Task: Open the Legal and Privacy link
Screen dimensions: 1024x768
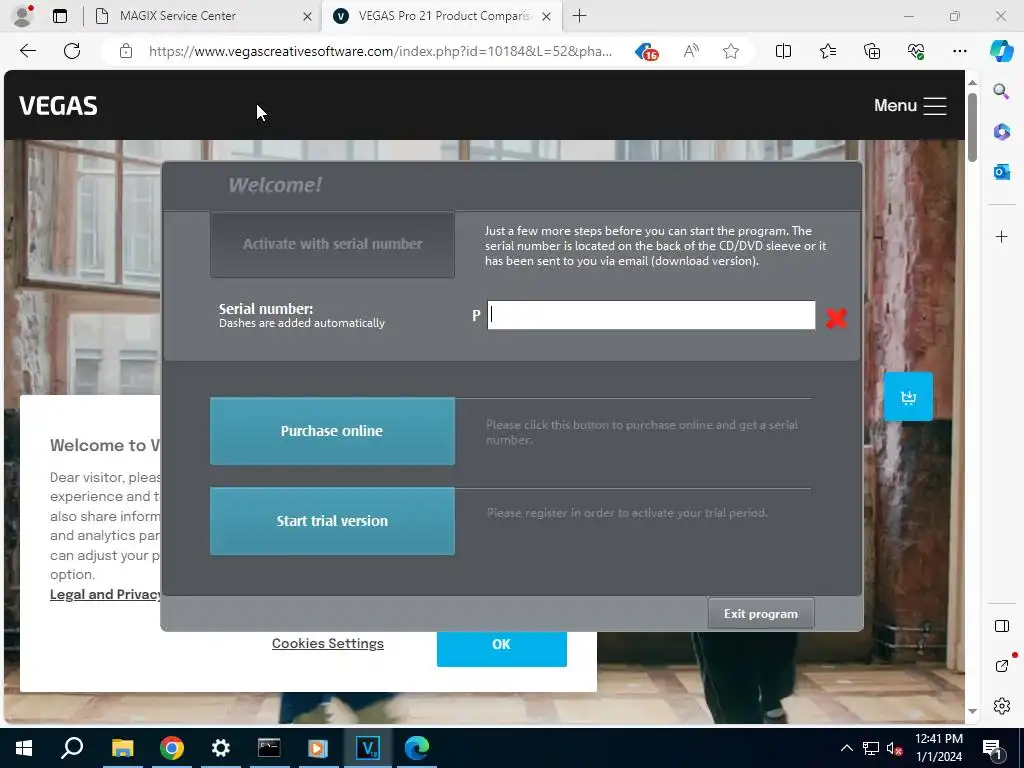Action: [105, 594]
